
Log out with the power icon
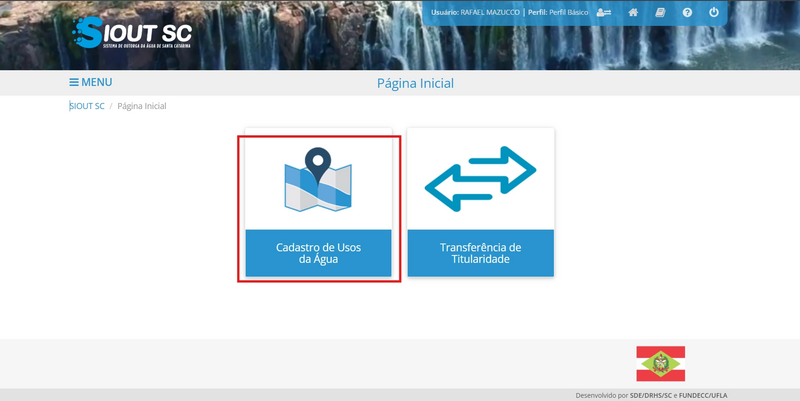click(714, 12)
